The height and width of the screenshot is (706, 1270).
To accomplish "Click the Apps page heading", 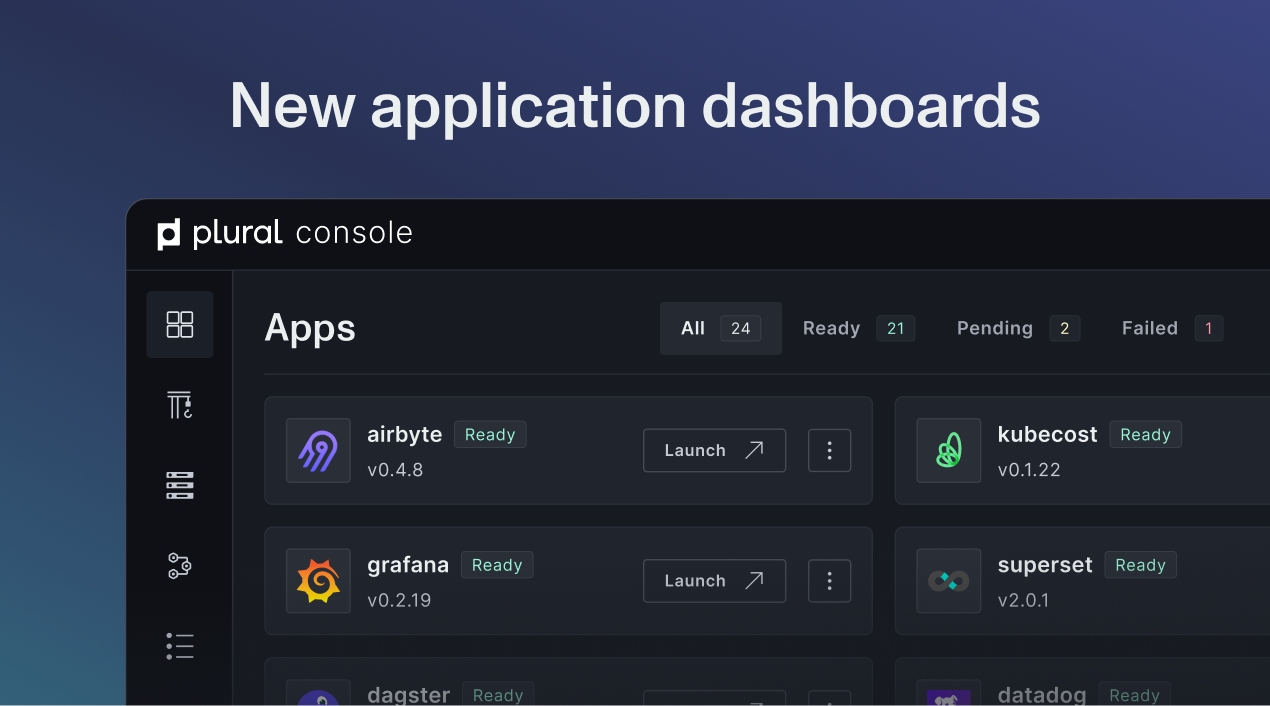I will pos(310,328).
